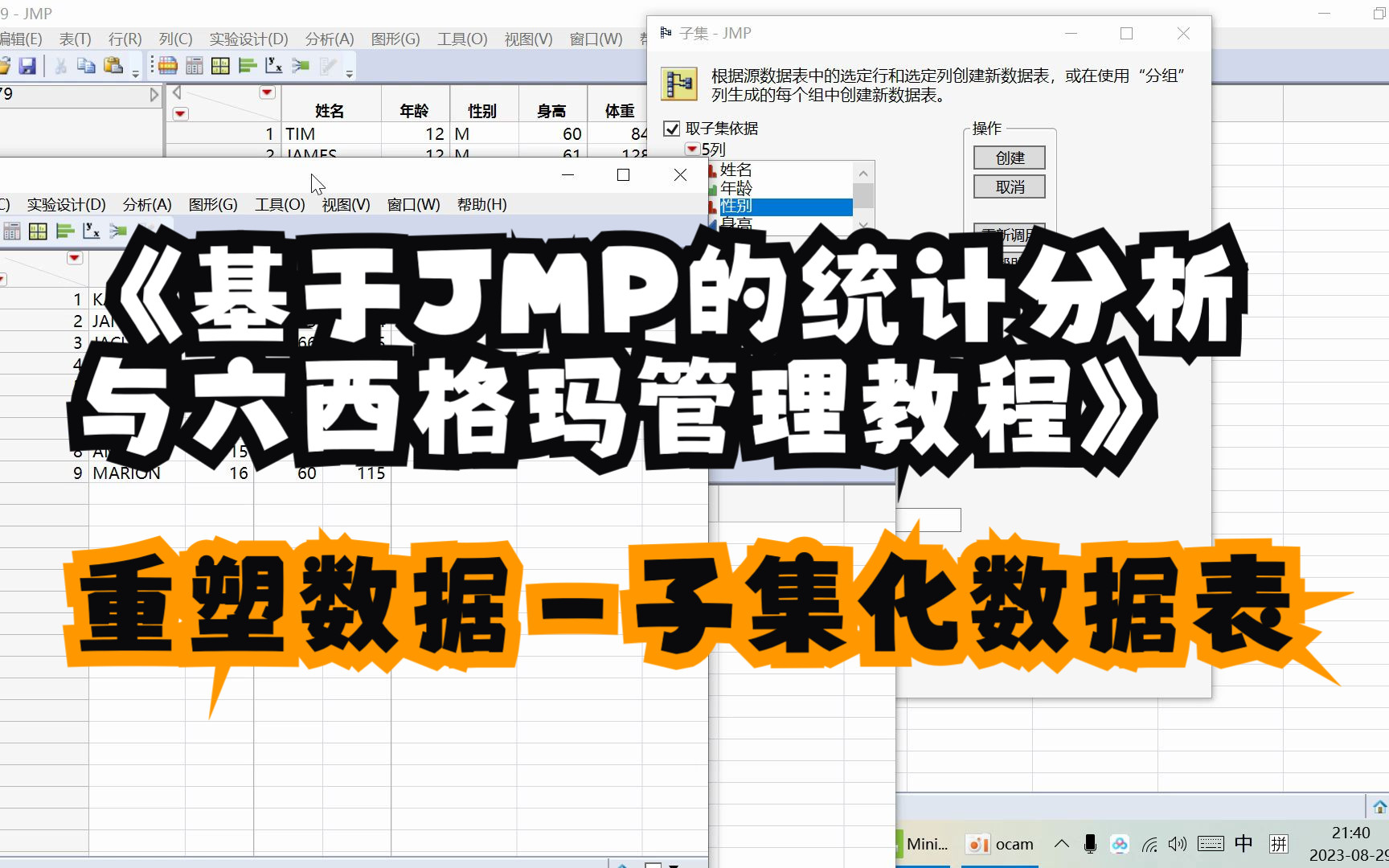The width and height of the screenshot is (1389, 868).
Task: Click 身高 column header in back table
Action: 552,111
